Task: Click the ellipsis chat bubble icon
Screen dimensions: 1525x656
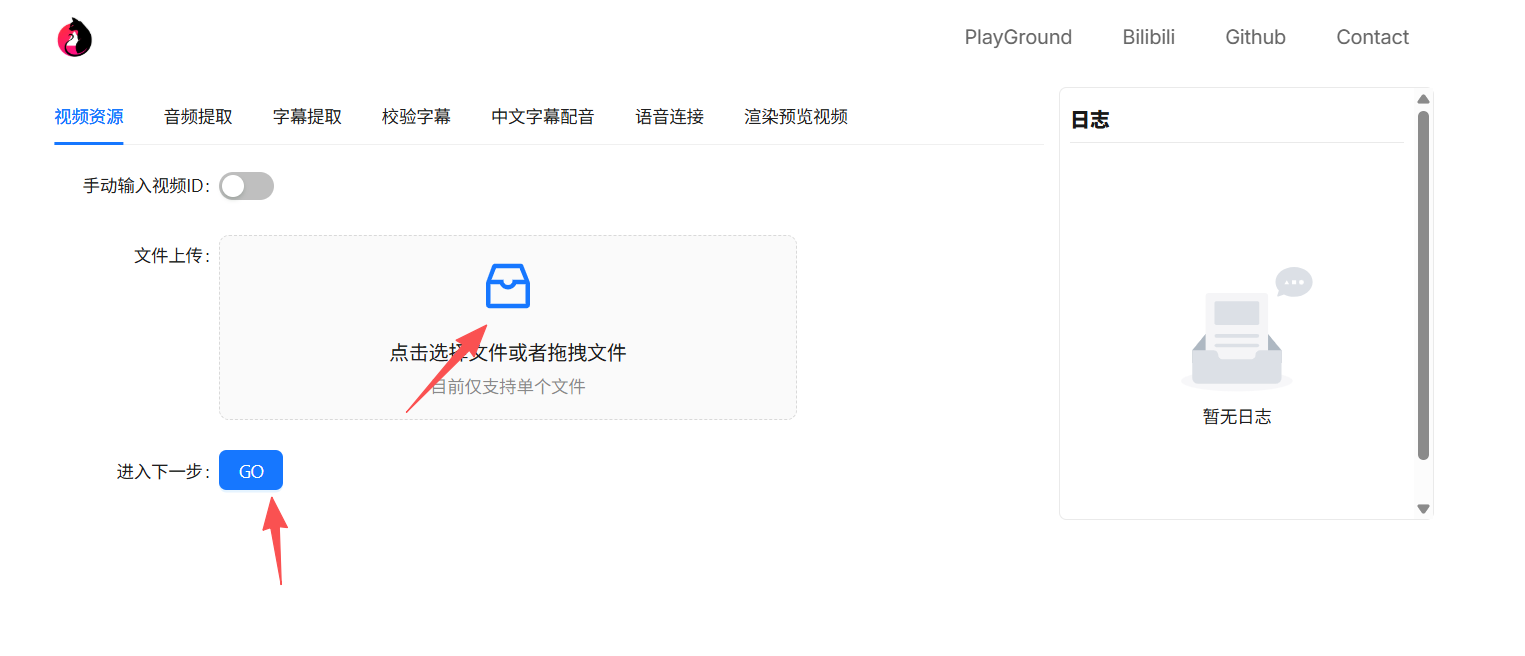Action: click(x=1293, y=281)
